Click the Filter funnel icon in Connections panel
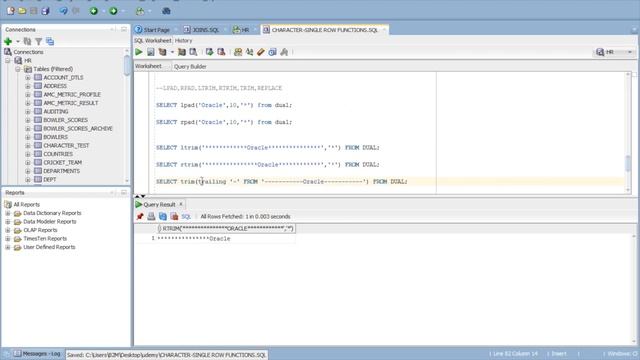 [x=38, y=41]
